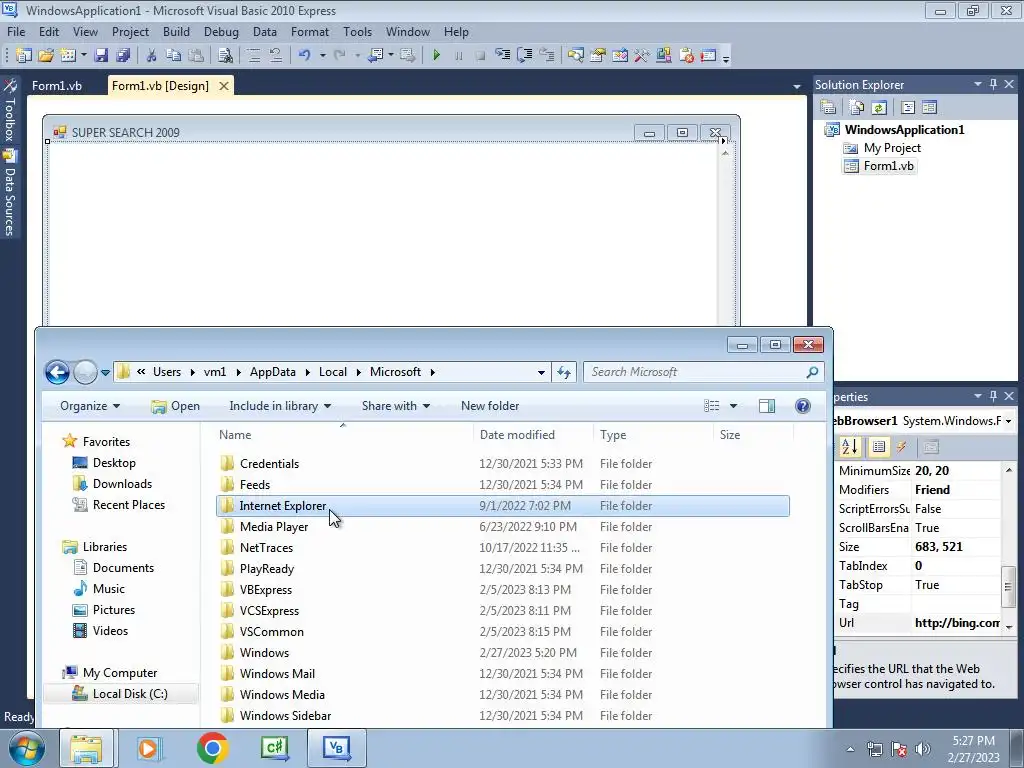Image resolution: width=1024 pixels, height=768 pixels.
Task: Click the Open button in Explorer toolbar
Action: pyautogui.click(x=175, y=406)
